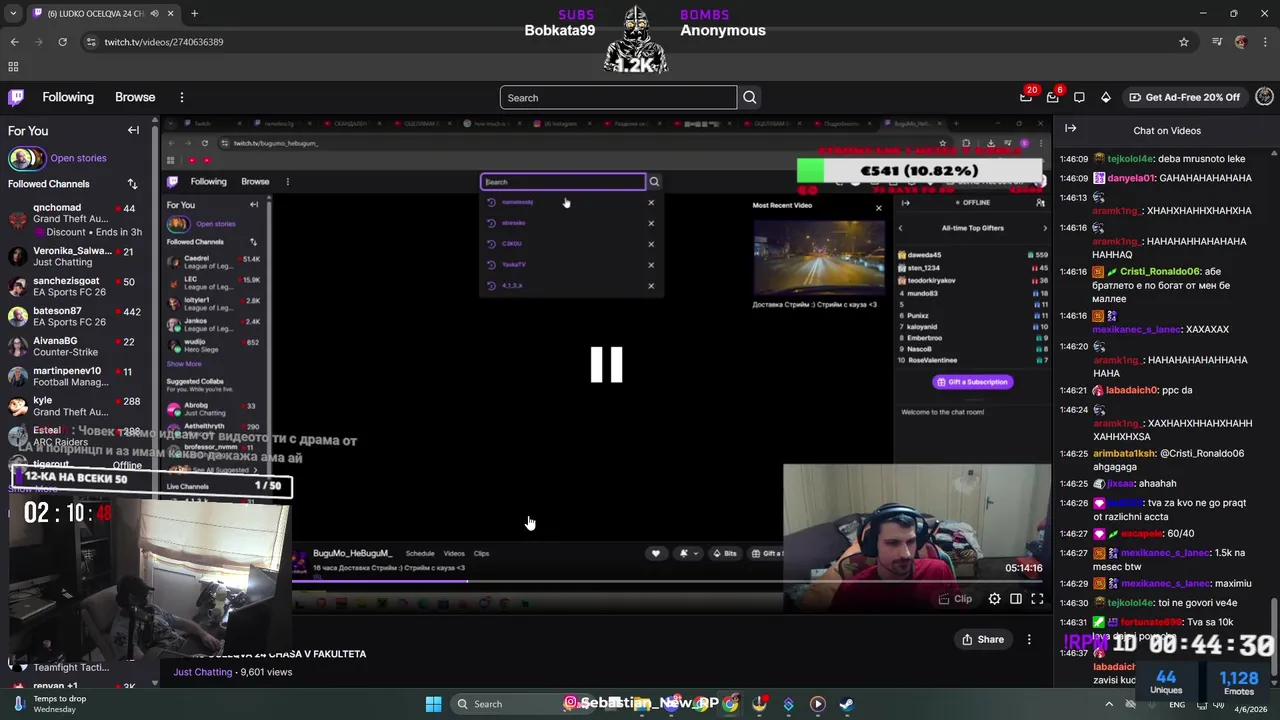Open sanchezisgoat channel in sidebar

(x=75, y=287)
